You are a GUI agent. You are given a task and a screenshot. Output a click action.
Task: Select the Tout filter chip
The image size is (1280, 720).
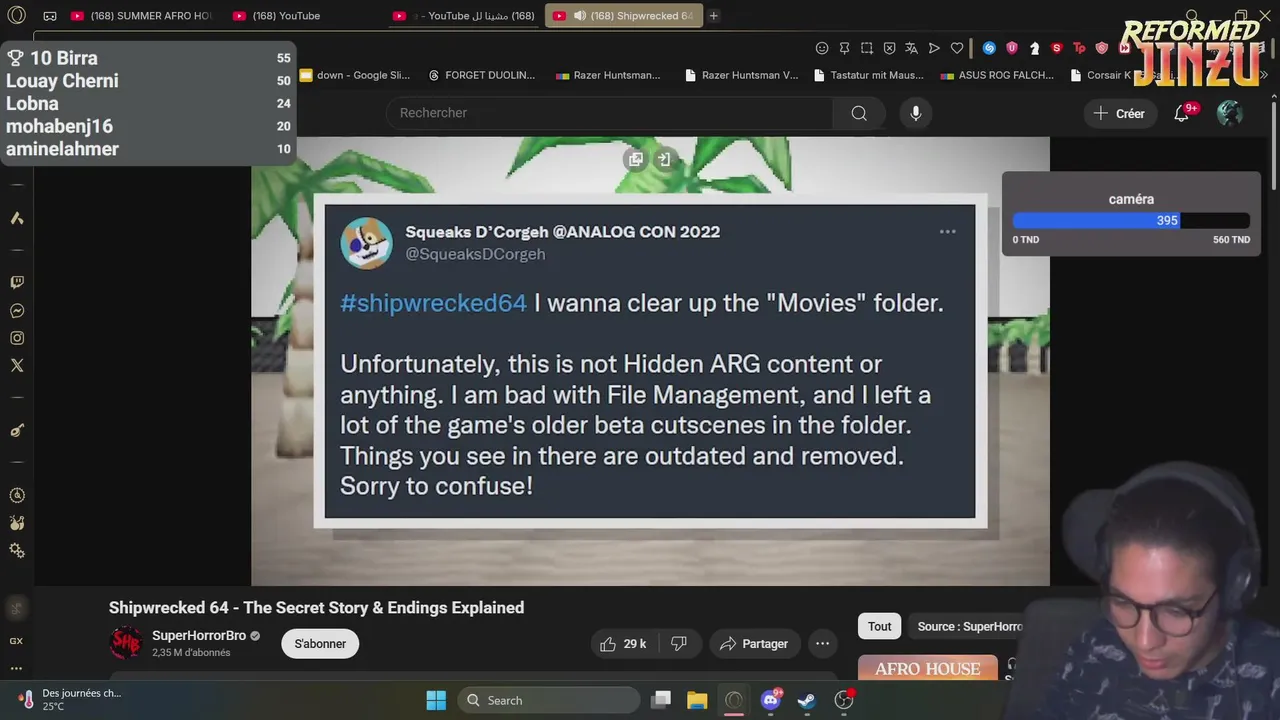pyautogui.click(x=880, y=627)
